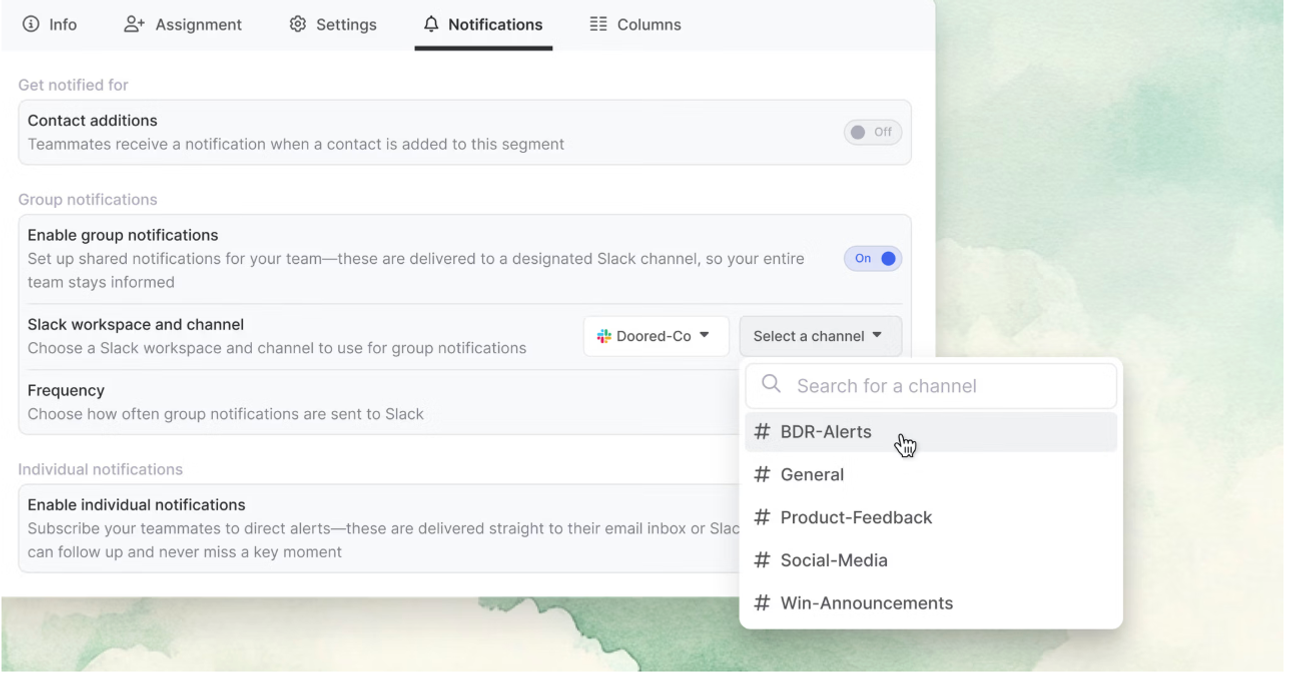The height and width of the screenshot is (674, 1290).
Task: Switch to the Assignment tab
Action: pyautogui.click(x=183, y=24)
